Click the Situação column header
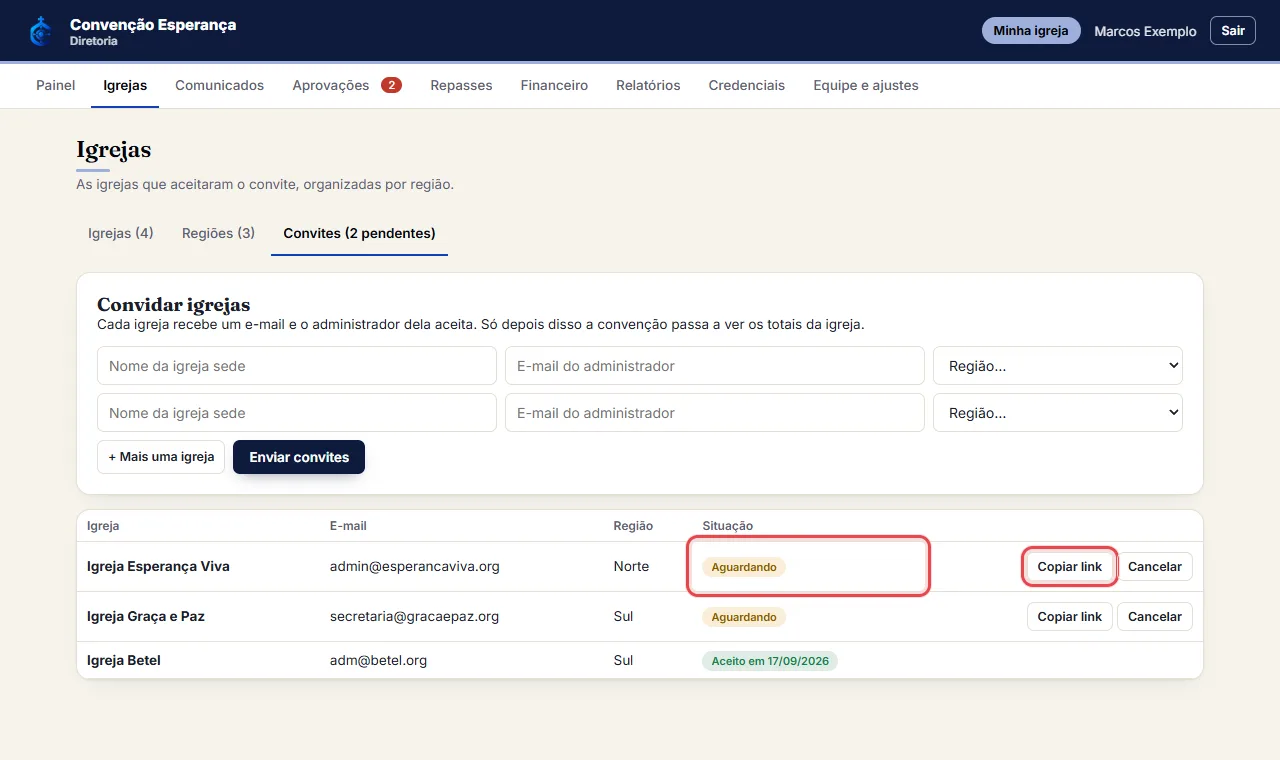Image resolution: width=1280 pixels, height=760 pixels. [728, 526]
